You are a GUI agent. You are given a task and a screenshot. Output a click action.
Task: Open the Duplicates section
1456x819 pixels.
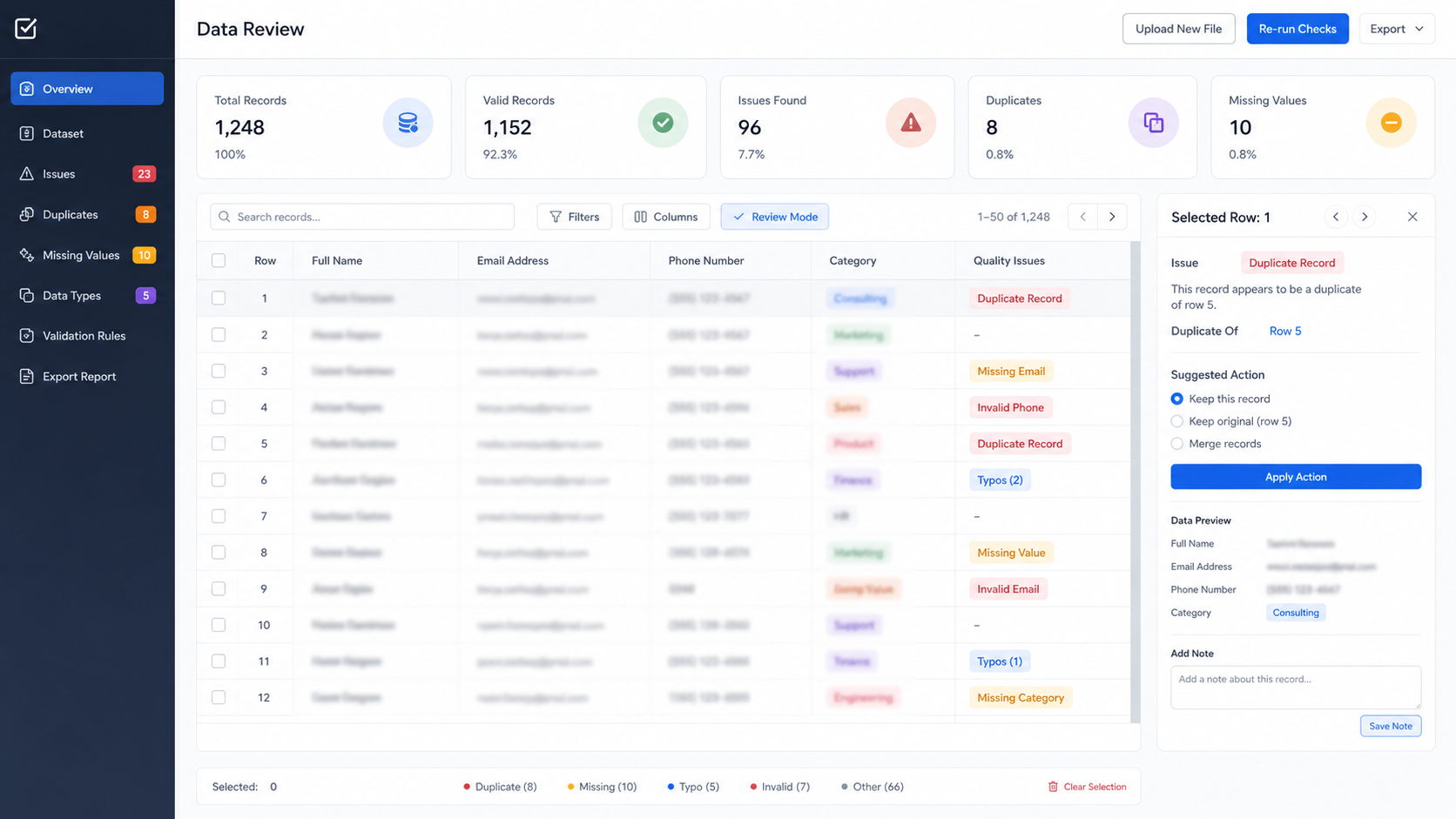point(87,214)
